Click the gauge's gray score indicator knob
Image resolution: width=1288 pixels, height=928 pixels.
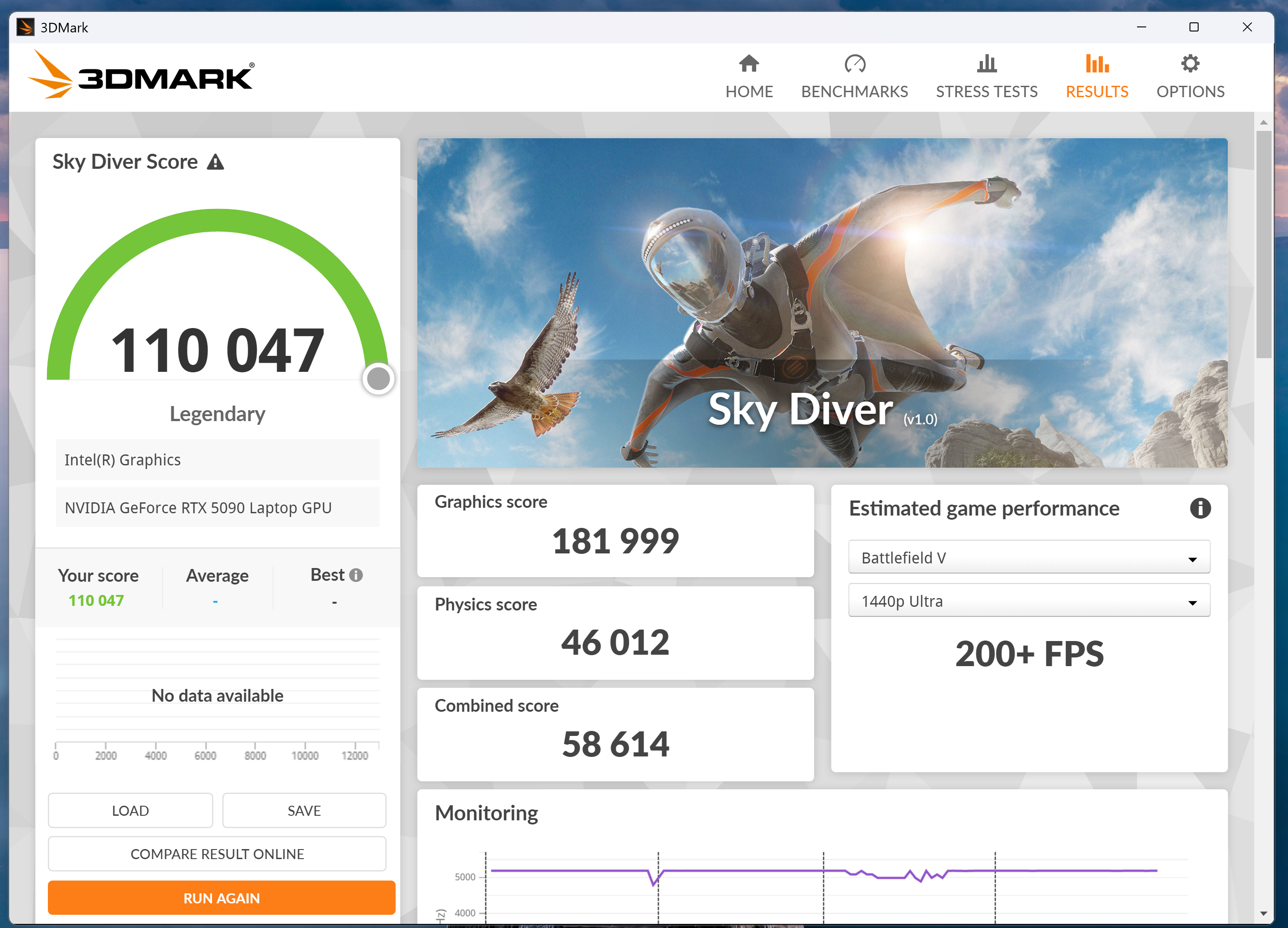[x=378, y=378]
